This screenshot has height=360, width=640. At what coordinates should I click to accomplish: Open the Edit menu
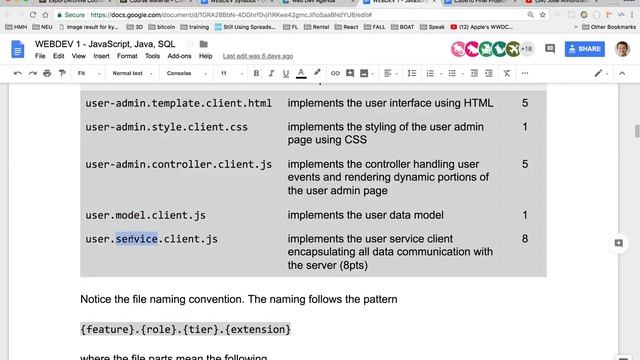(x=58, y=56)
